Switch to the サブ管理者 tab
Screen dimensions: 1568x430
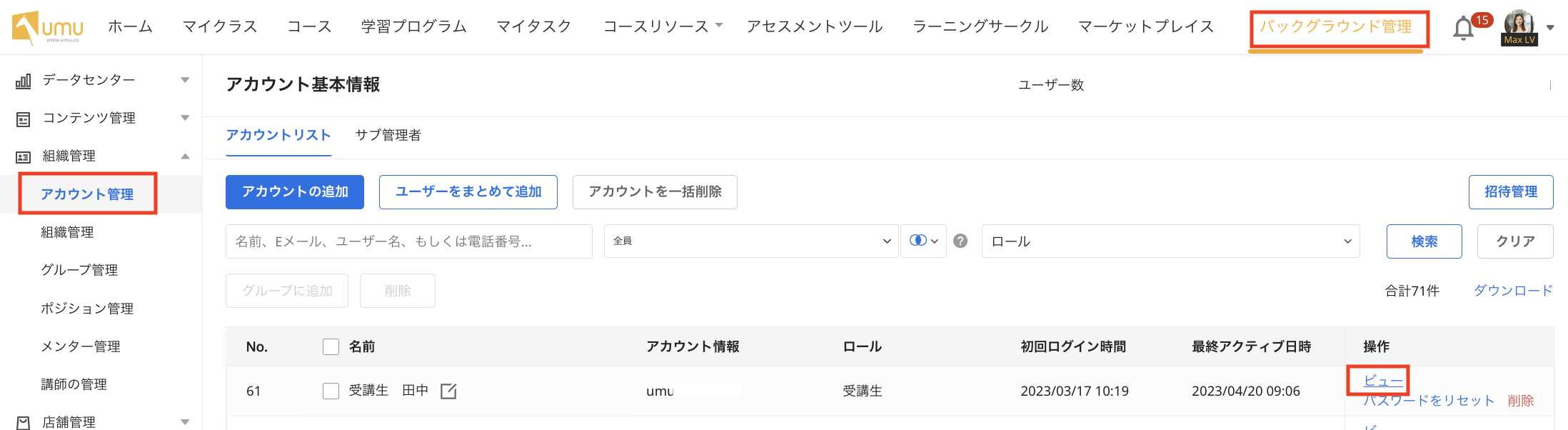(x=388, y=135)
